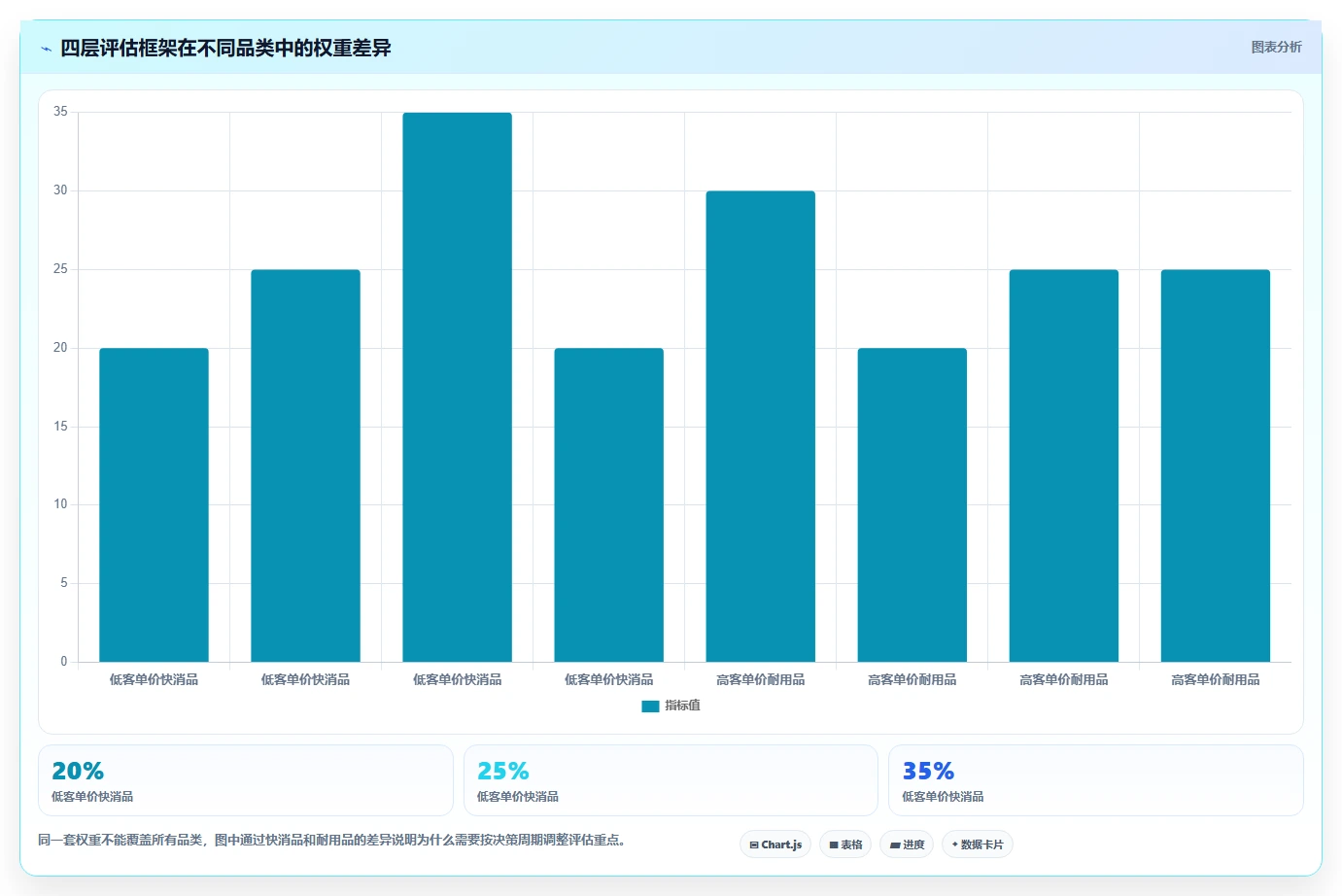Click the y-axis tick label 10
The image size is (1342, 896).
click(x=60, y=504)
